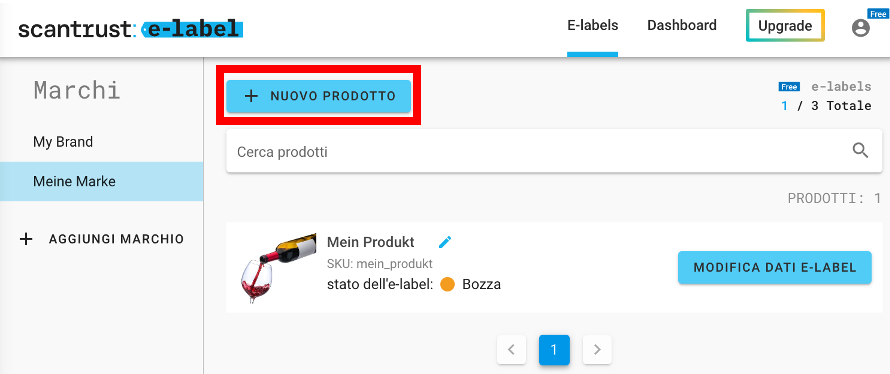Click the scantrust e-label logo
Screen dimensions: 890x374
pos(131,29)
